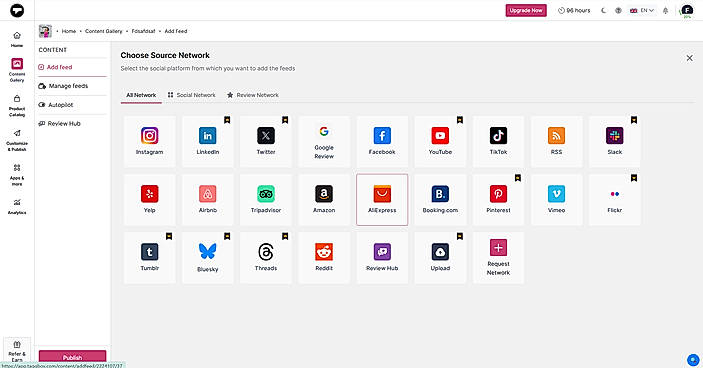Choose the TikTok source network
Image resolution: width=703 pixels, height=368 pixels.
498,142
